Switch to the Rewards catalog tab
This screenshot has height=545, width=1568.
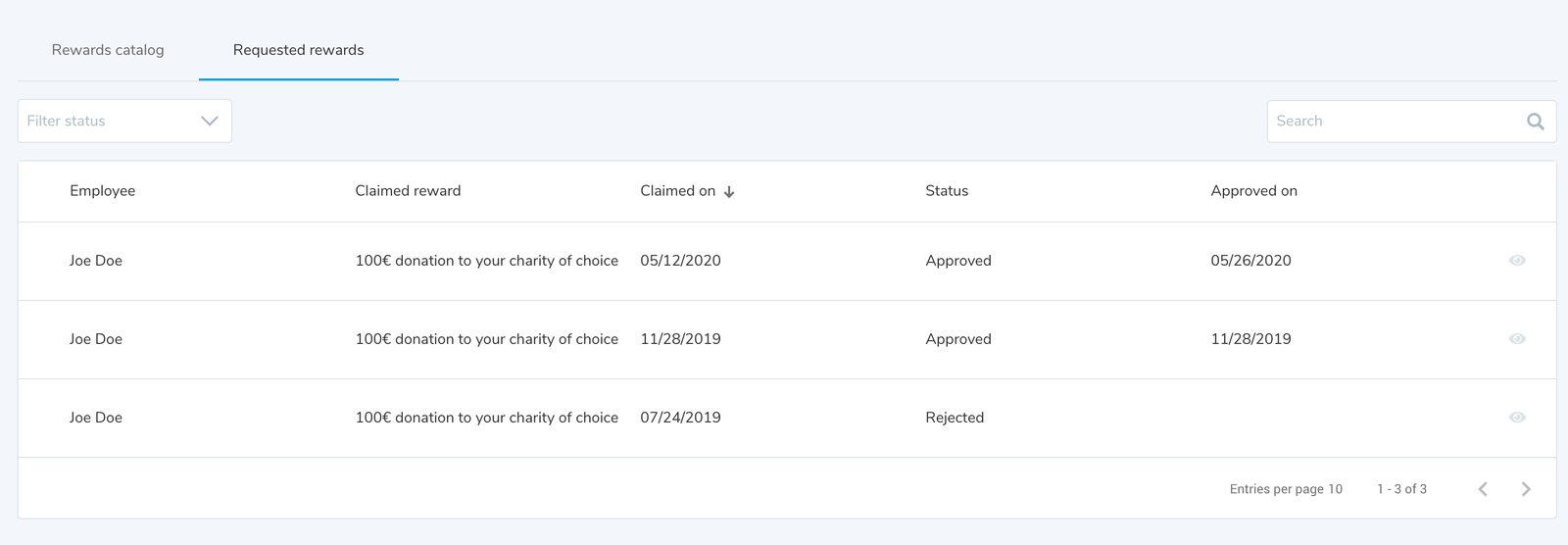coord(108,50)
